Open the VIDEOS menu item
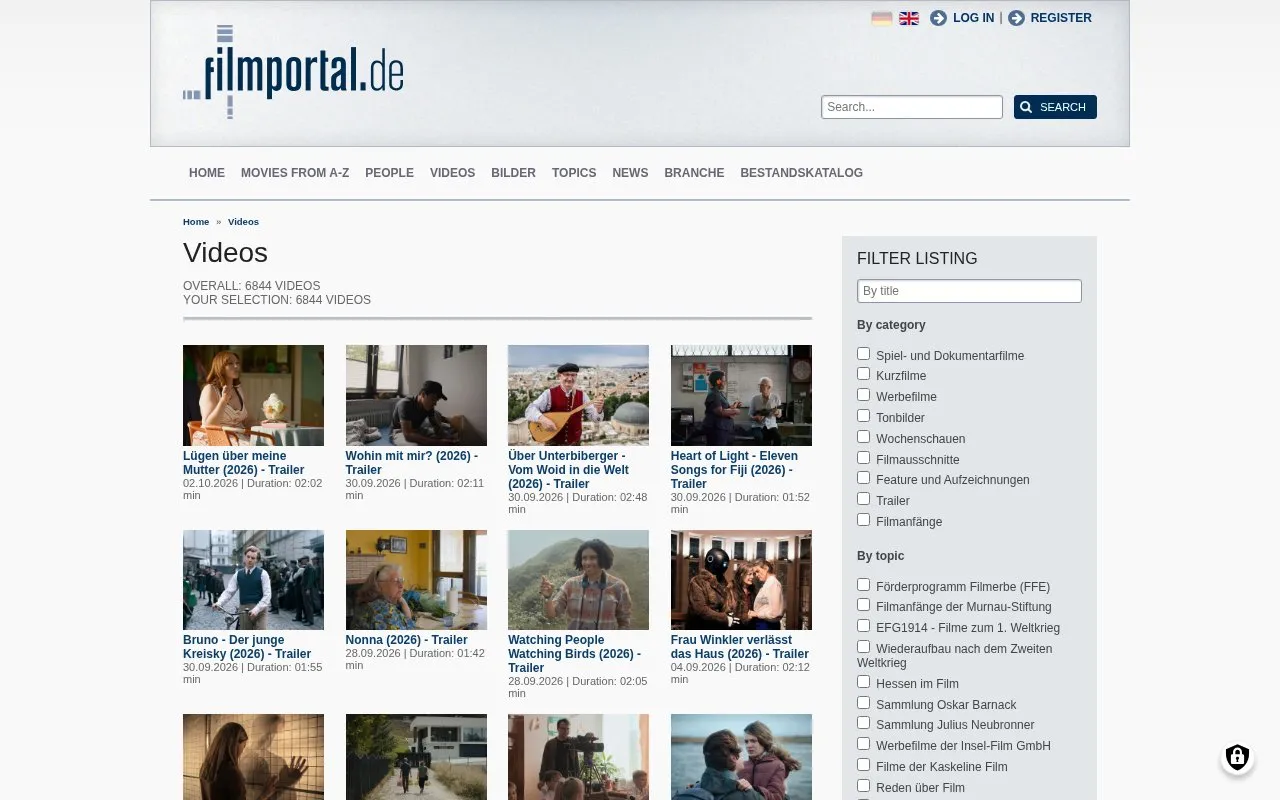Viewport: 1280px width, 800px height. (452, 173)
